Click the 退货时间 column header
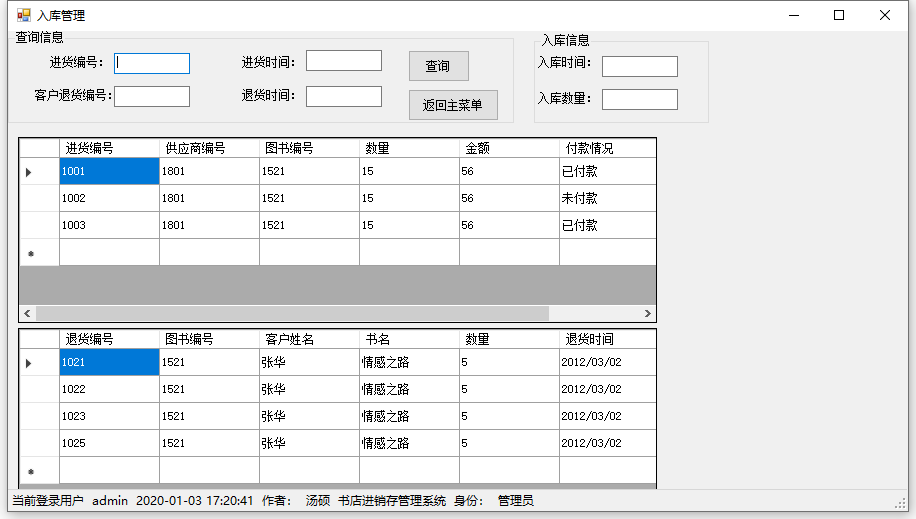The image size is (916, 519). [608, 339]
